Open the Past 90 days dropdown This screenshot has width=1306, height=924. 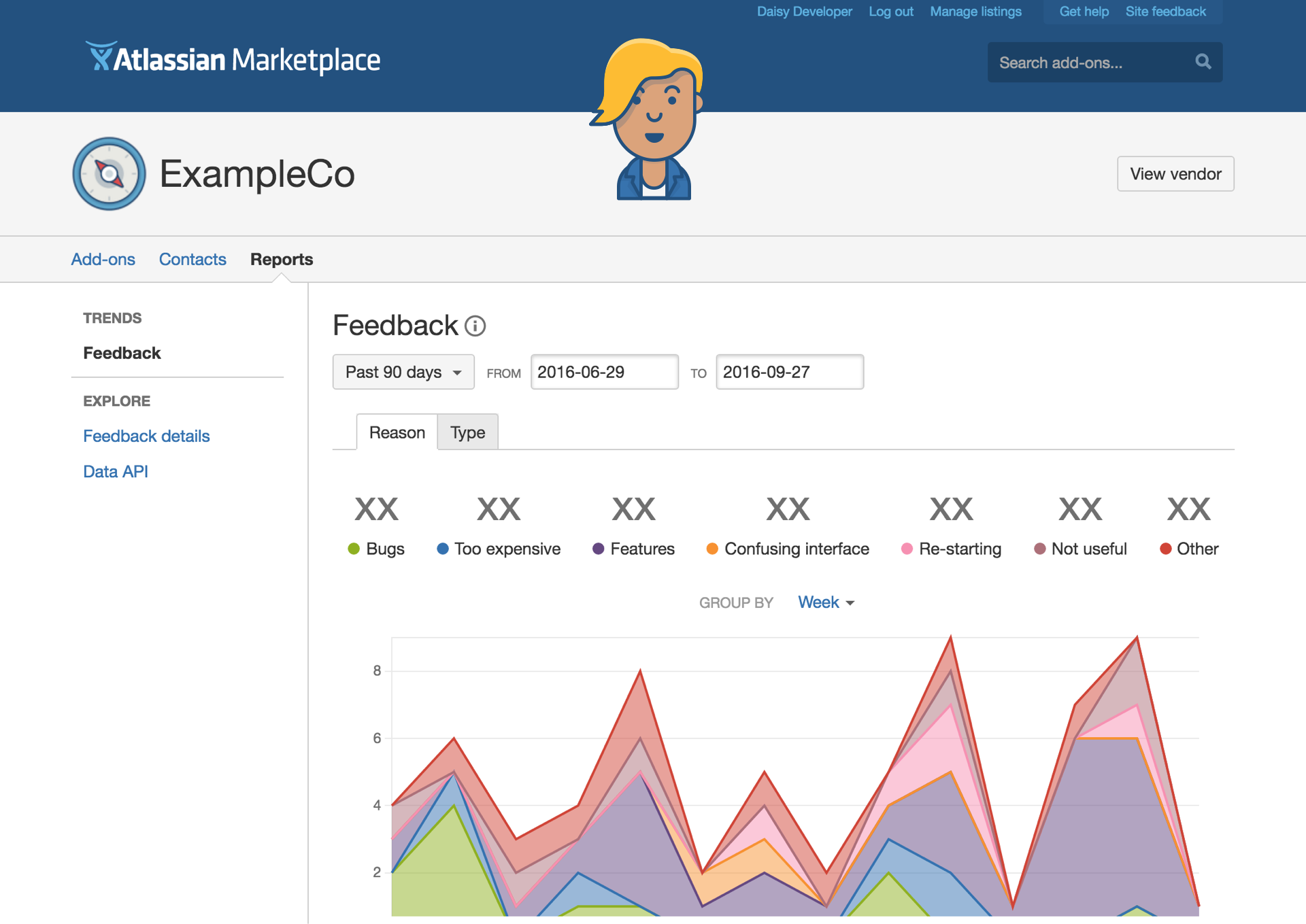click(403, 372)
